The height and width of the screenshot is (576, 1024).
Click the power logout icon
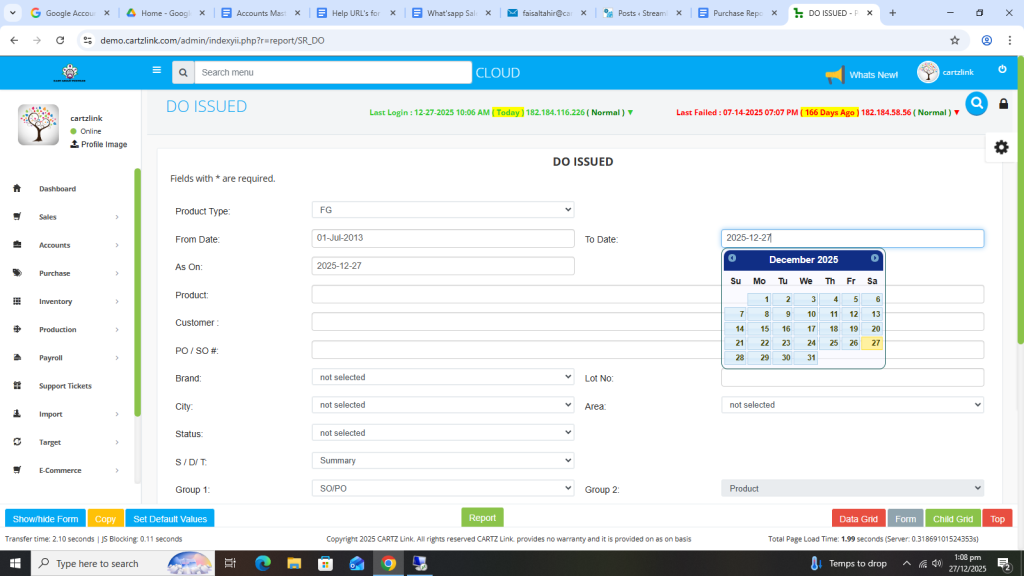coord(1002,69)
